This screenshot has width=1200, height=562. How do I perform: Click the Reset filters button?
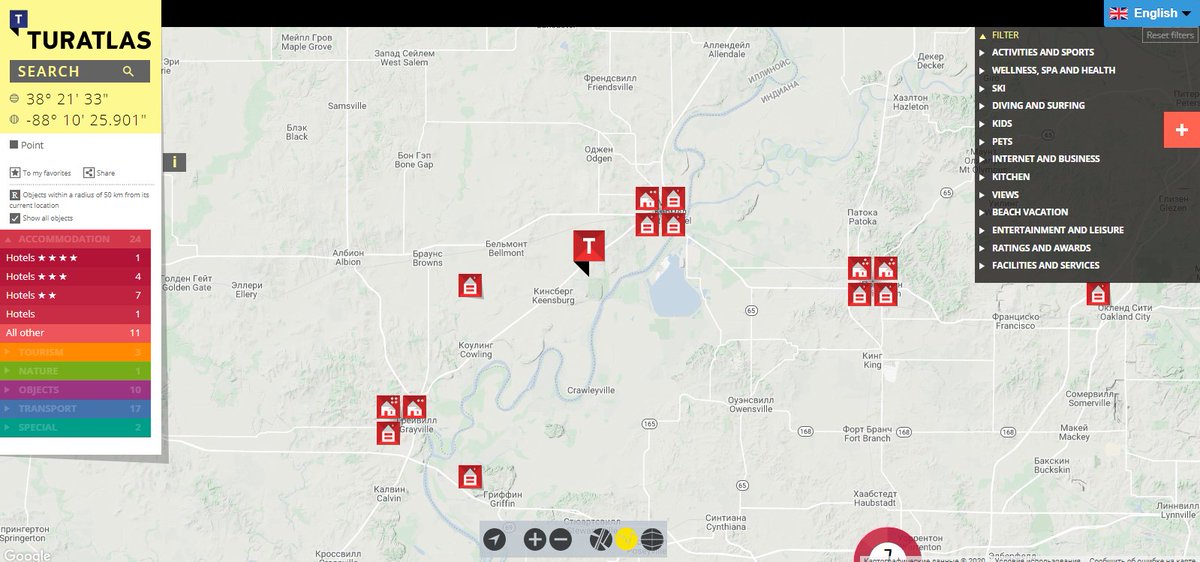coord(1170,35)
